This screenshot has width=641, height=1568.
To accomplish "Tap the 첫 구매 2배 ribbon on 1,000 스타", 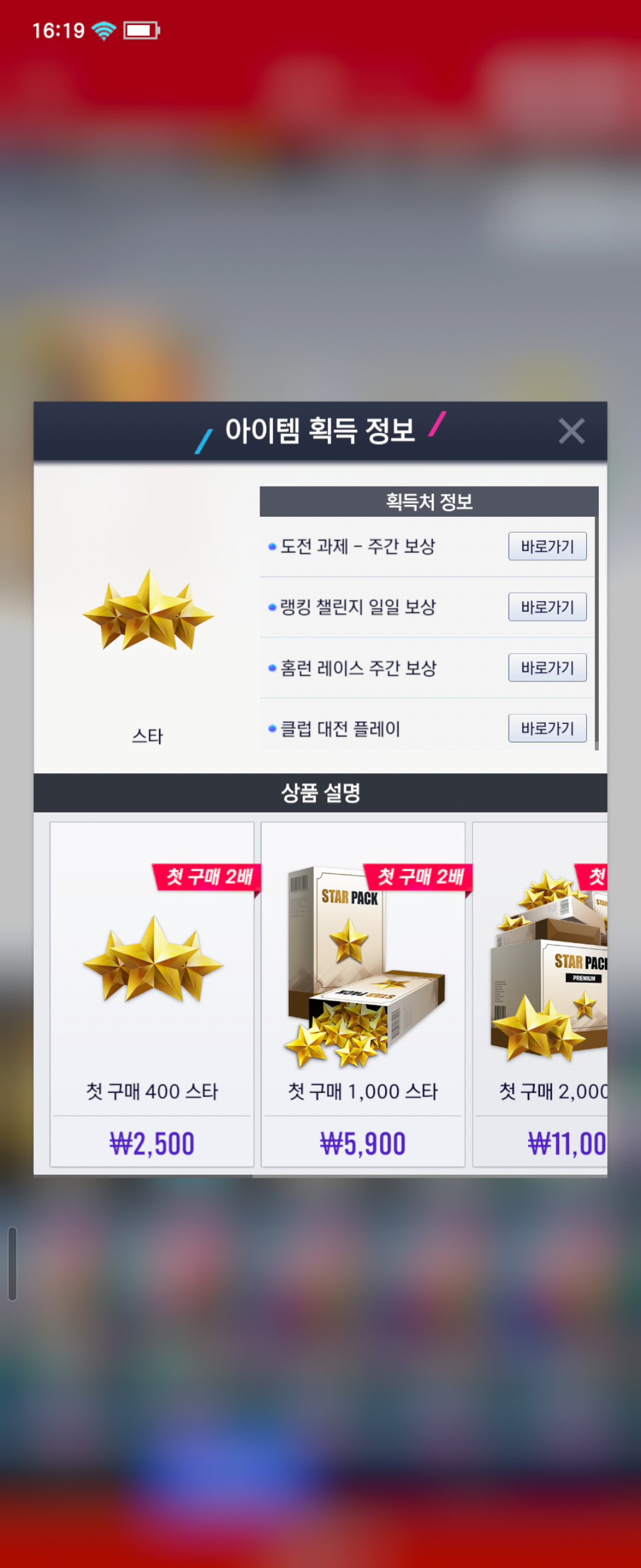I will pyautogui.click(x=418, y=877).
